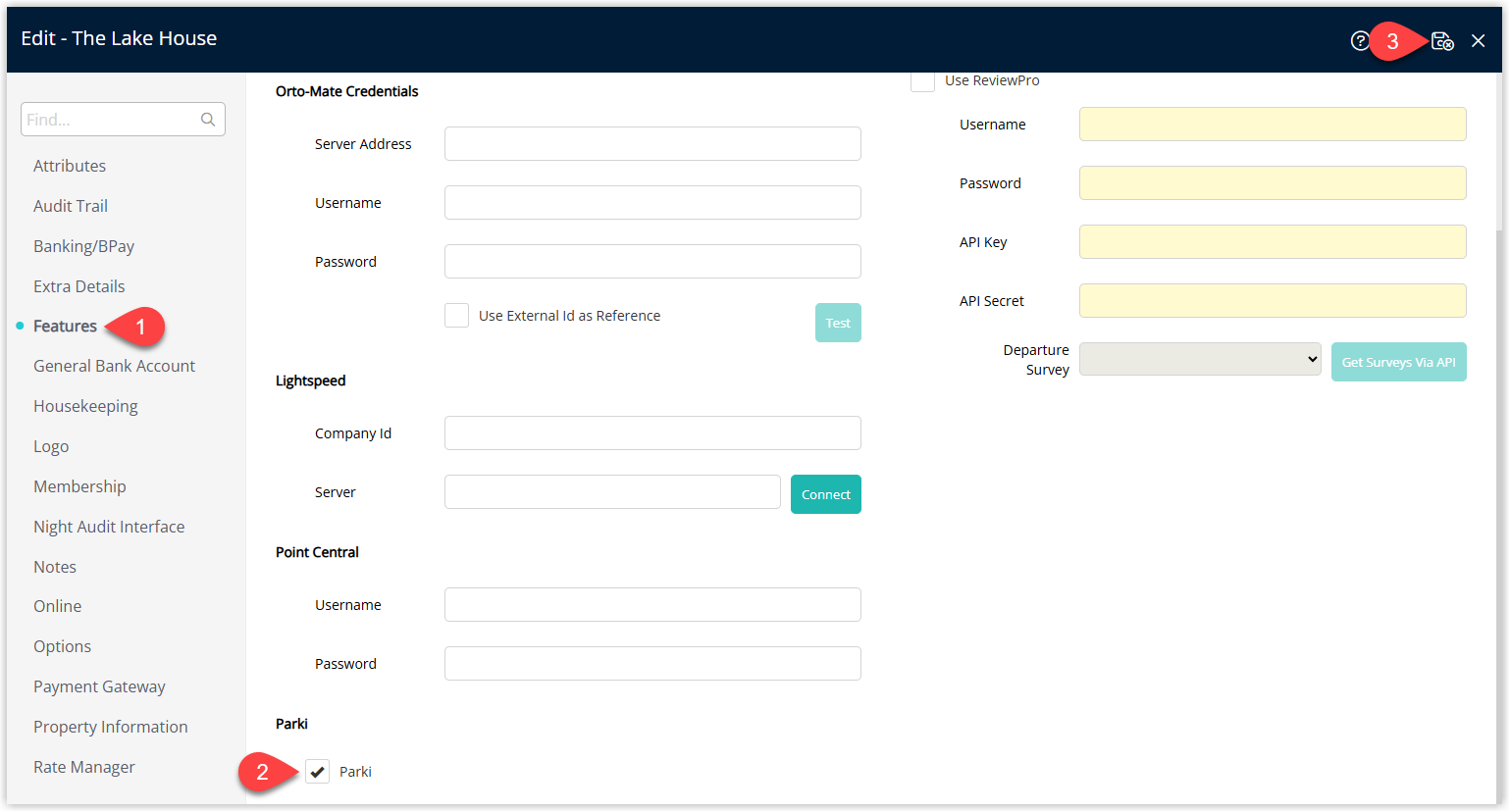This screenshot has width=1510, height=812.
Task: Click the ReviewPro API Secret field
Action: point(1273,301)
